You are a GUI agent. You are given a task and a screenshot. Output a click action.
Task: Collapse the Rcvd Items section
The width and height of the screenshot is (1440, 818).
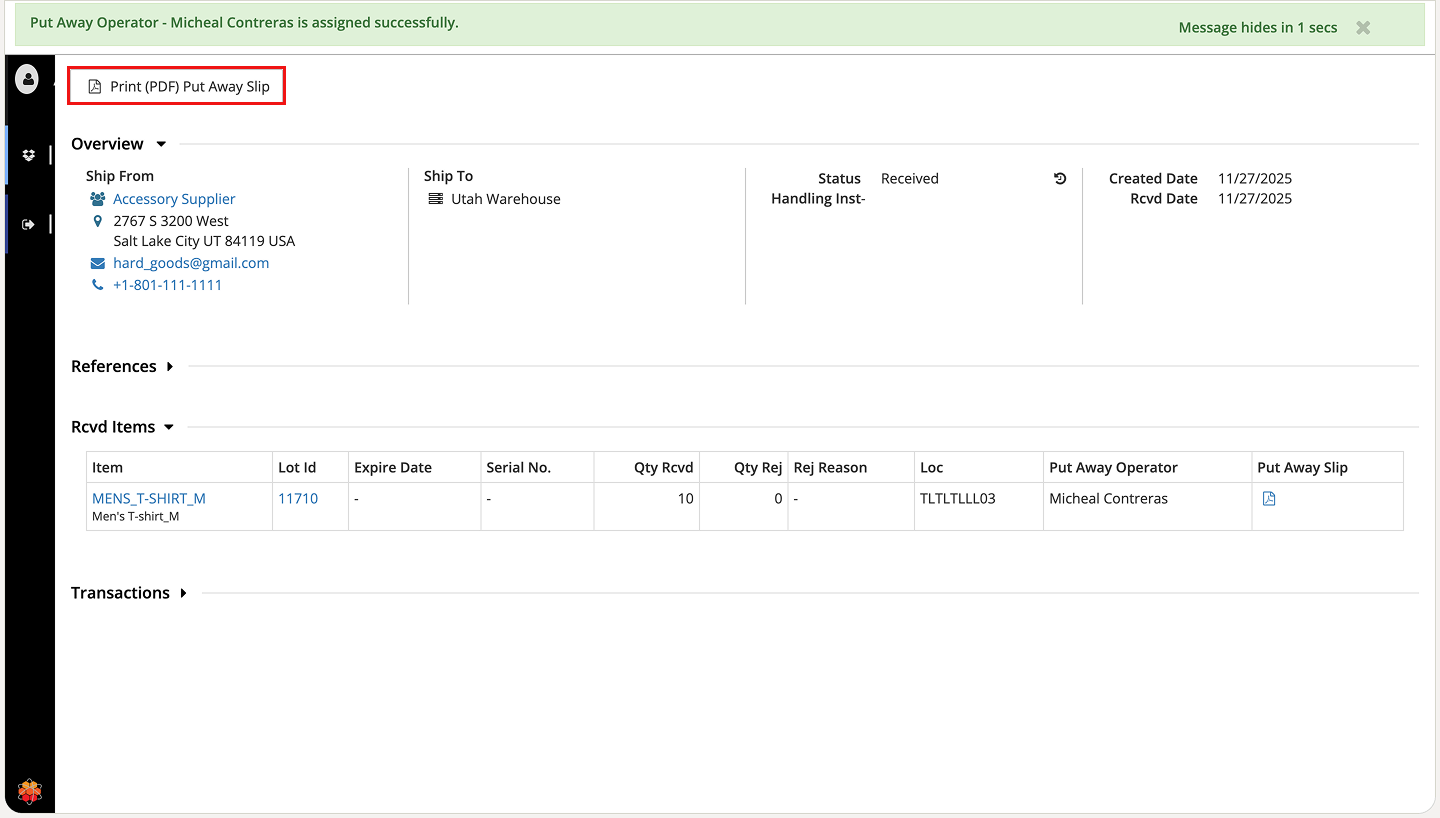[169, 427]
